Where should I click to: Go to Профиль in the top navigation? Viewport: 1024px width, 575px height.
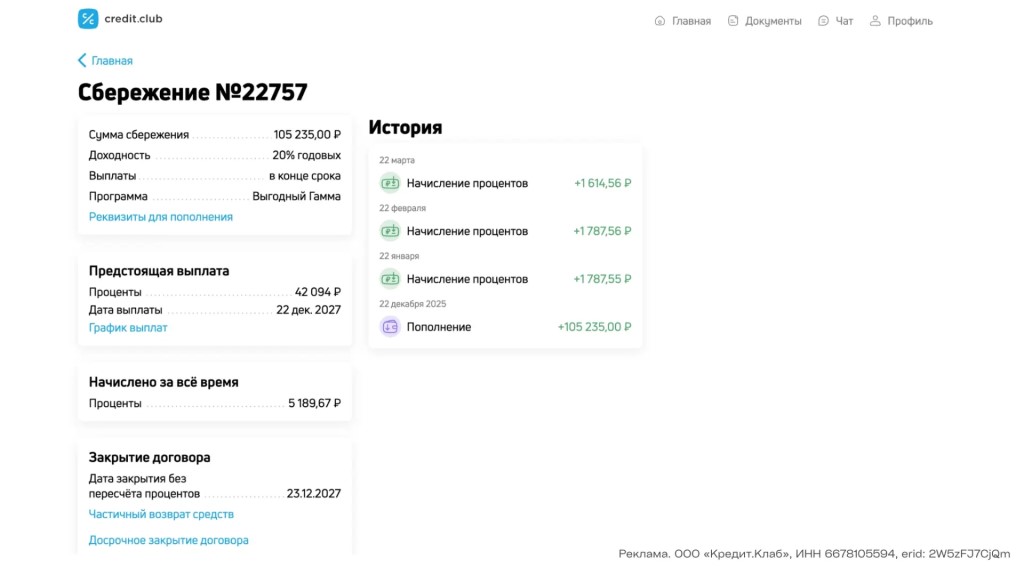click(910, 21)
